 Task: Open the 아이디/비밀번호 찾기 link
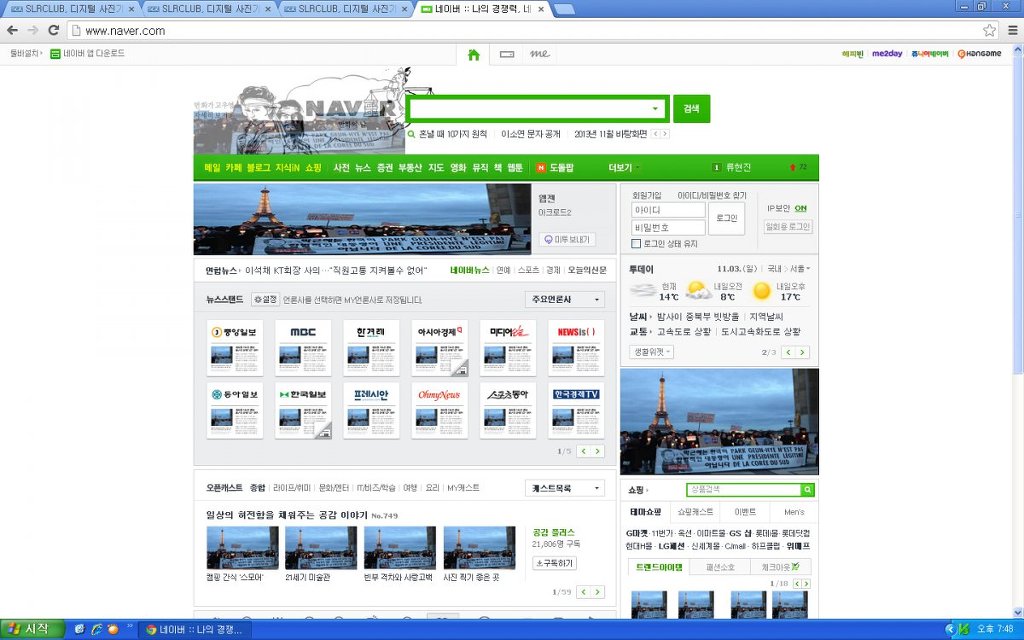tap(712, 195)
